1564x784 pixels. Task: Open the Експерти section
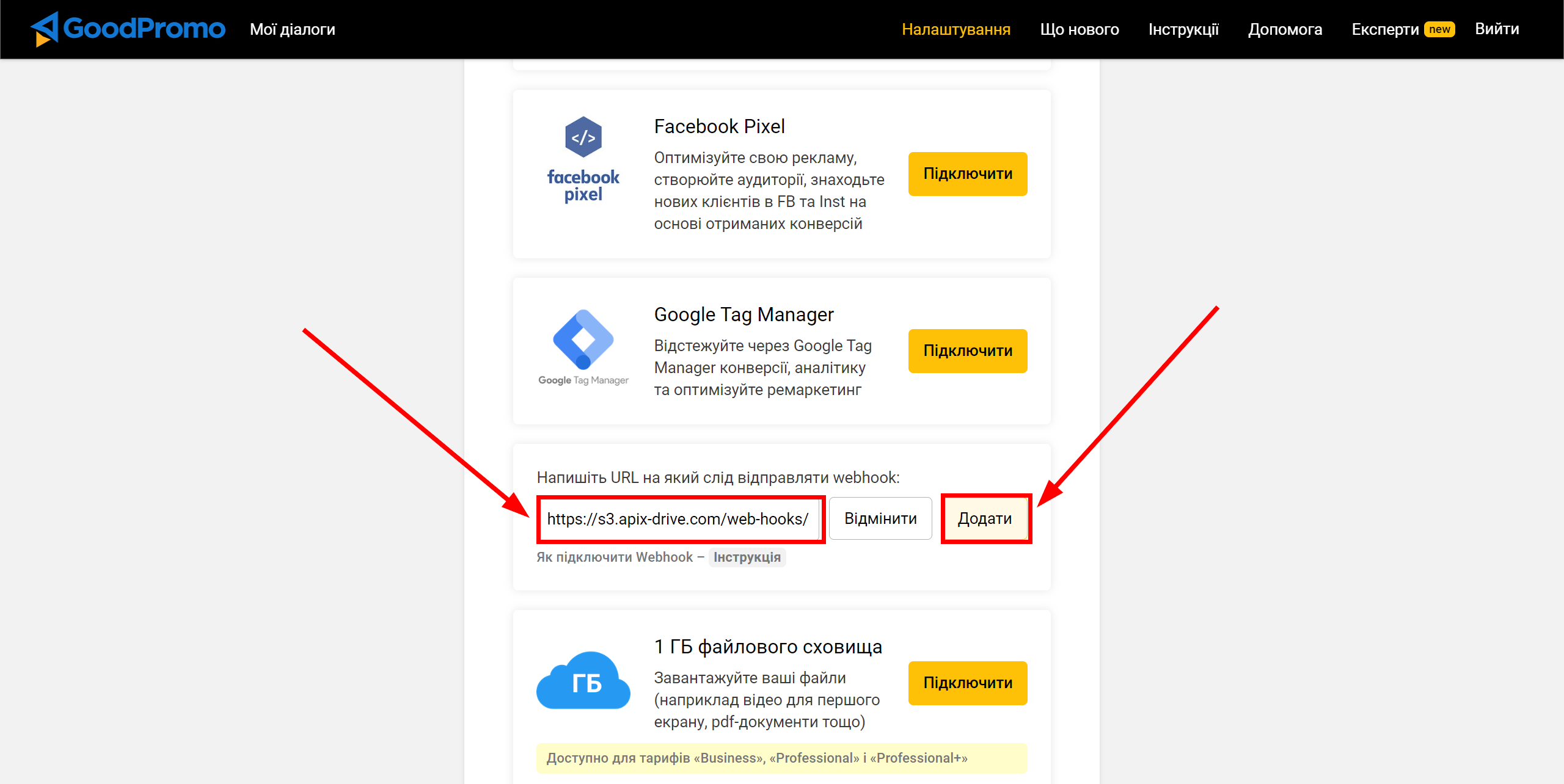point(1385,29)
